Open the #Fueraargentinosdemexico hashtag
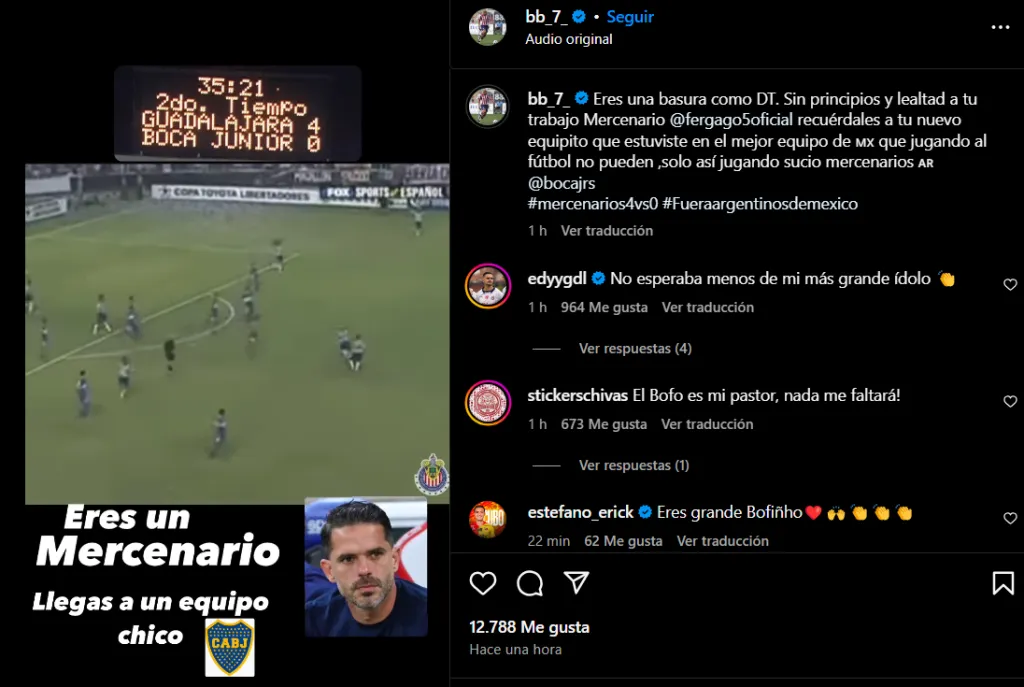This screenshot has width=1024, height=687. pyautogui.click(x=760, y=204)
